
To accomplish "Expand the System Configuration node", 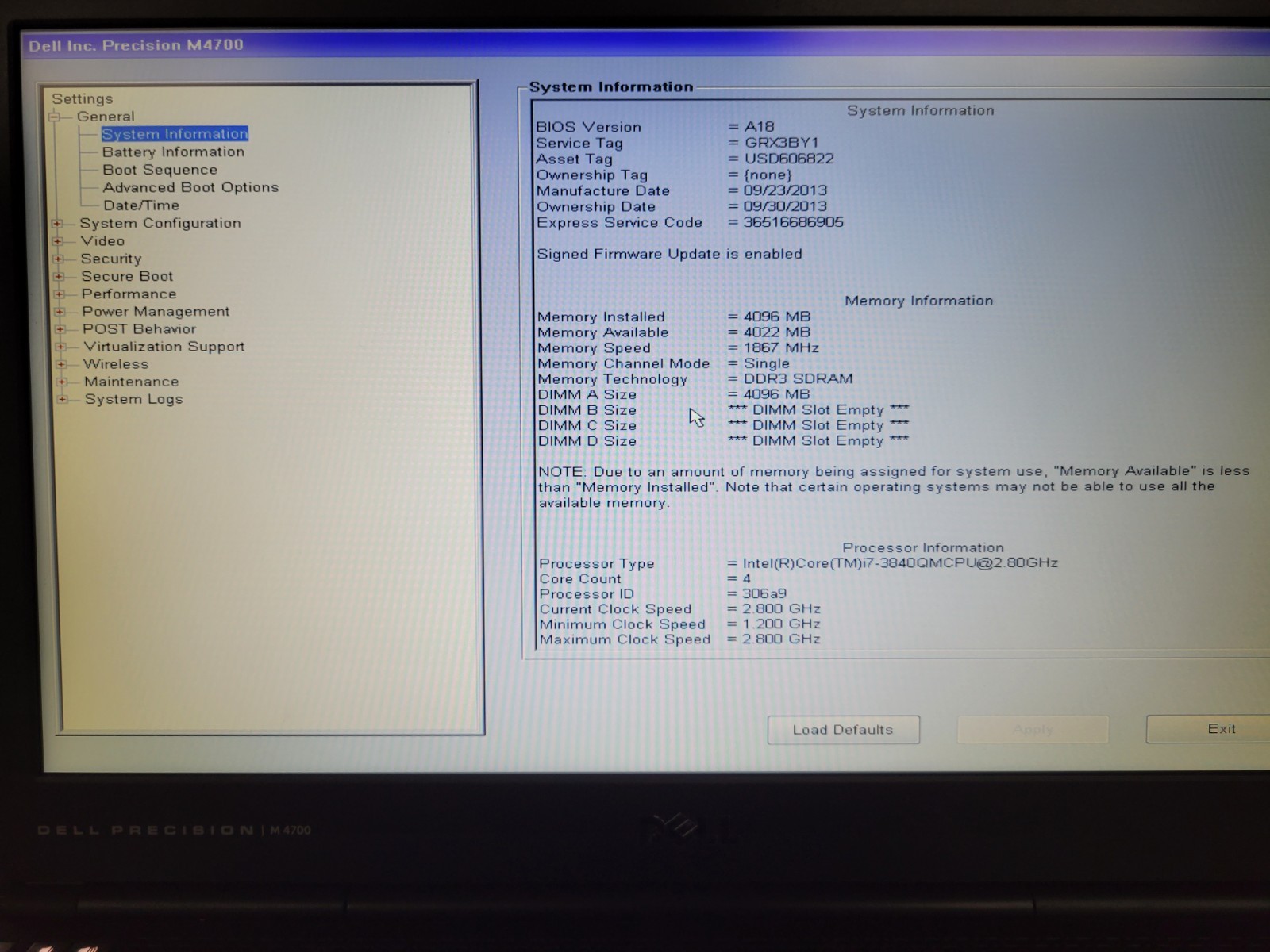I will pyautogui.click(x=57, y=224).
